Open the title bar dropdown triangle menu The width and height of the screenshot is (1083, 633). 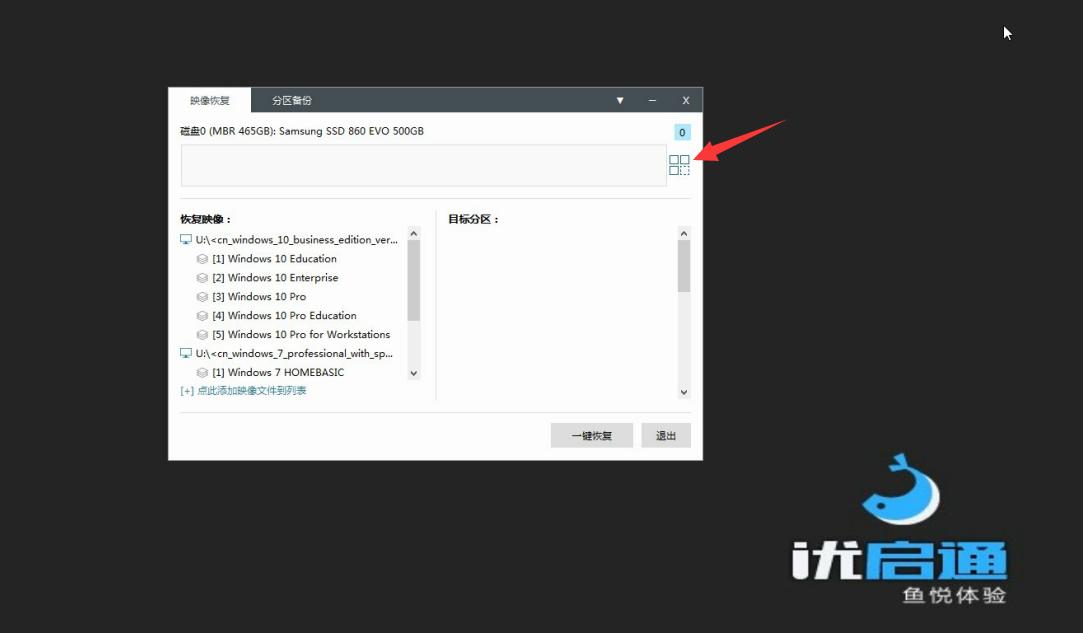pyautogui.click(x=620, y=100)
